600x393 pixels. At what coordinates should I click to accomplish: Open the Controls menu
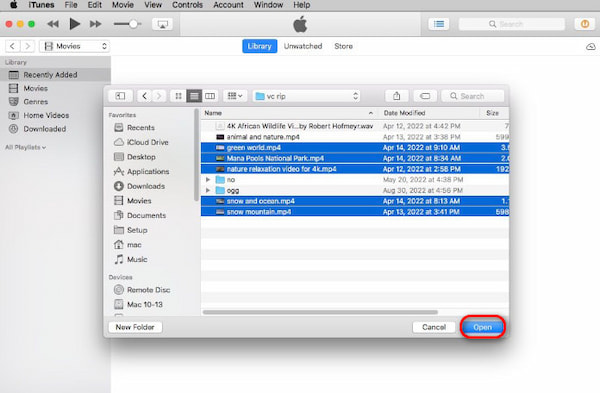187,5
